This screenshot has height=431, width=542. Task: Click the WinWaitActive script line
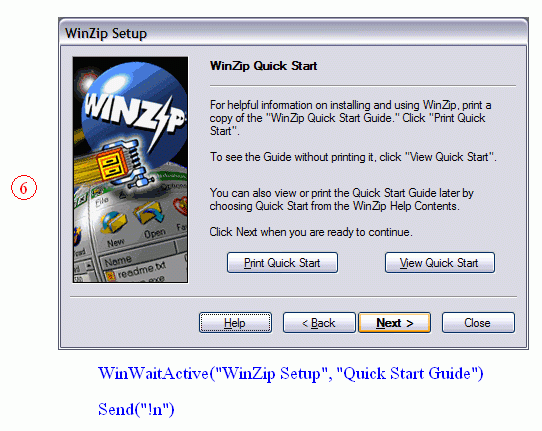tap(291, 374)
